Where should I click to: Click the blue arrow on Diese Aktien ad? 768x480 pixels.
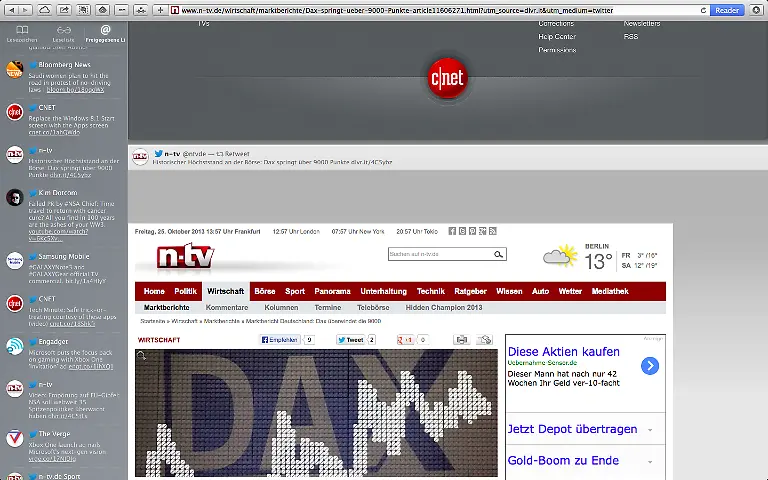click(x=650, y=366)
